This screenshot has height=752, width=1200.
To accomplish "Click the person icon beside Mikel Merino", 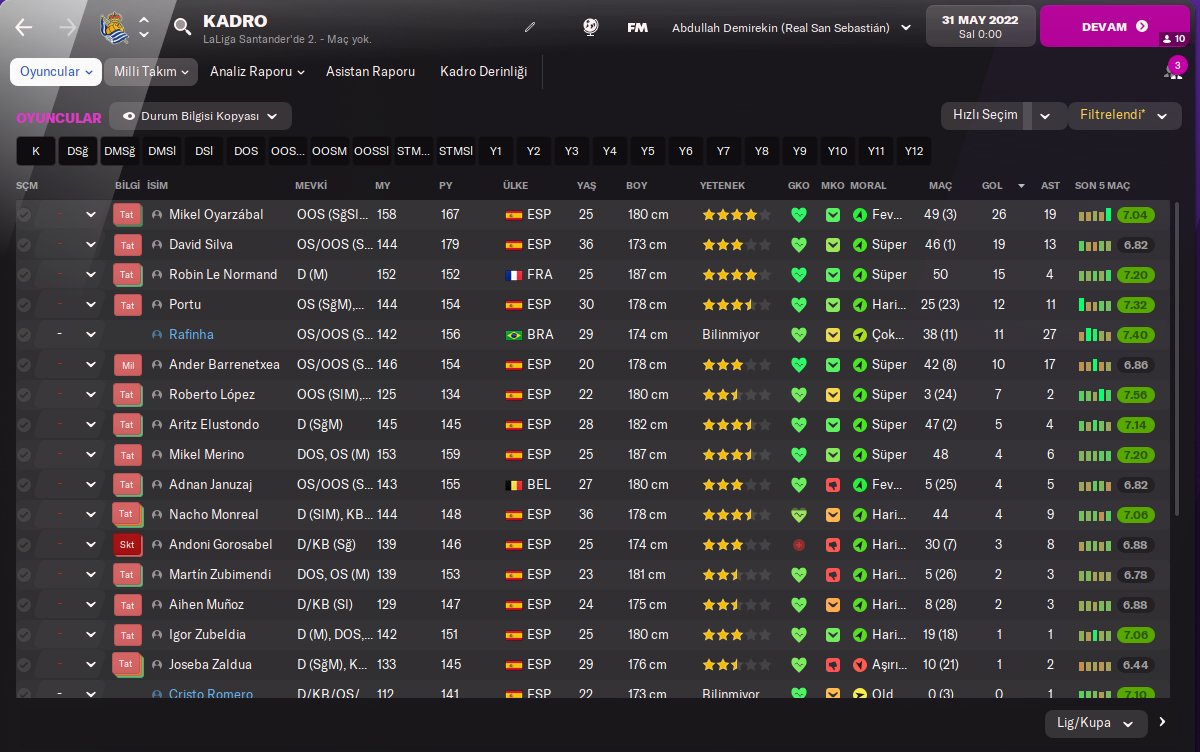I will [x=157, y=455].
